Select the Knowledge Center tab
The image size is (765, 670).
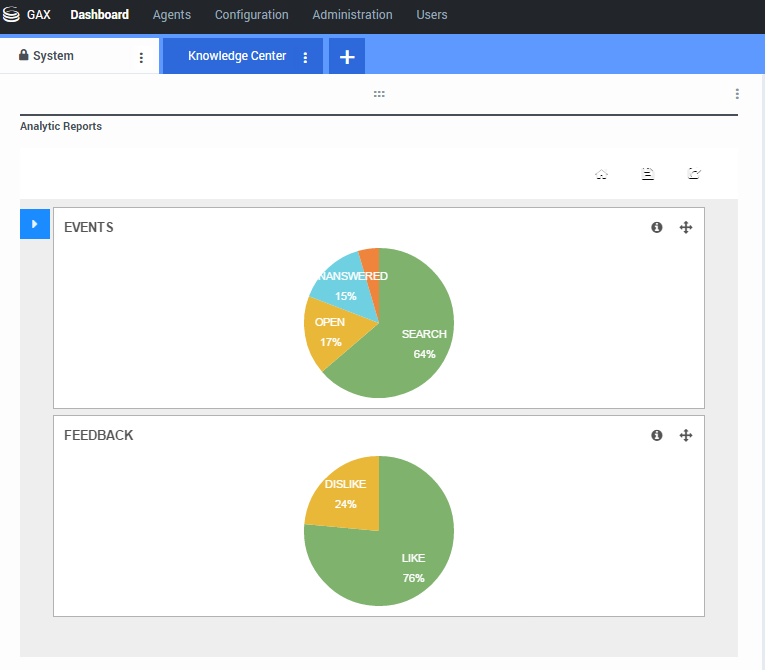point(237,56)
